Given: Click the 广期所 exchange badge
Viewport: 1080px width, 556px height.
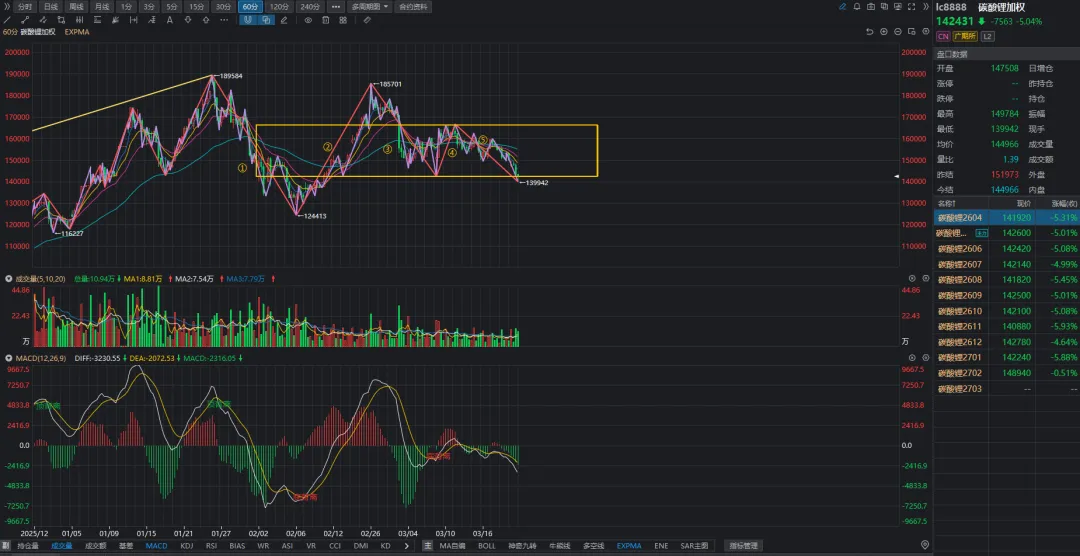Looking at the screenshot, I should 966,37.
